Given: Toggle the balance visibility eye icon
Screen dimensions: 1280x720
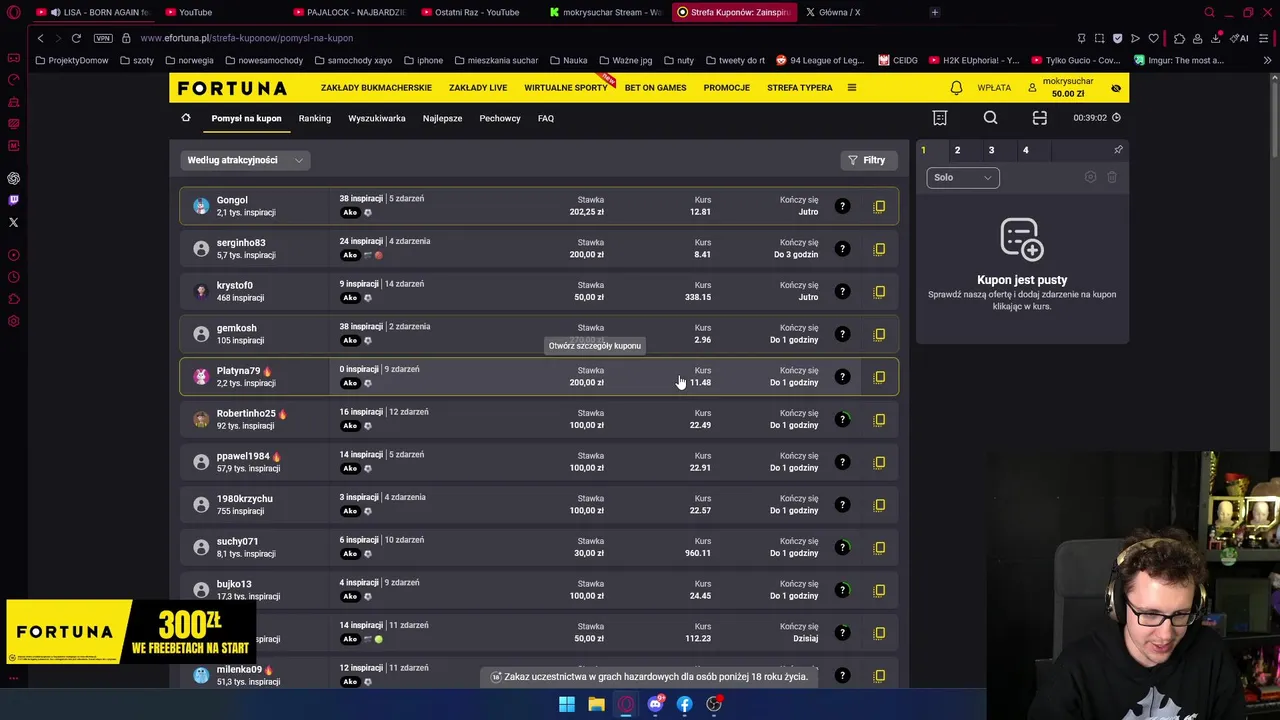Looking at the screenshot, I should click(x=1116, y=88).
